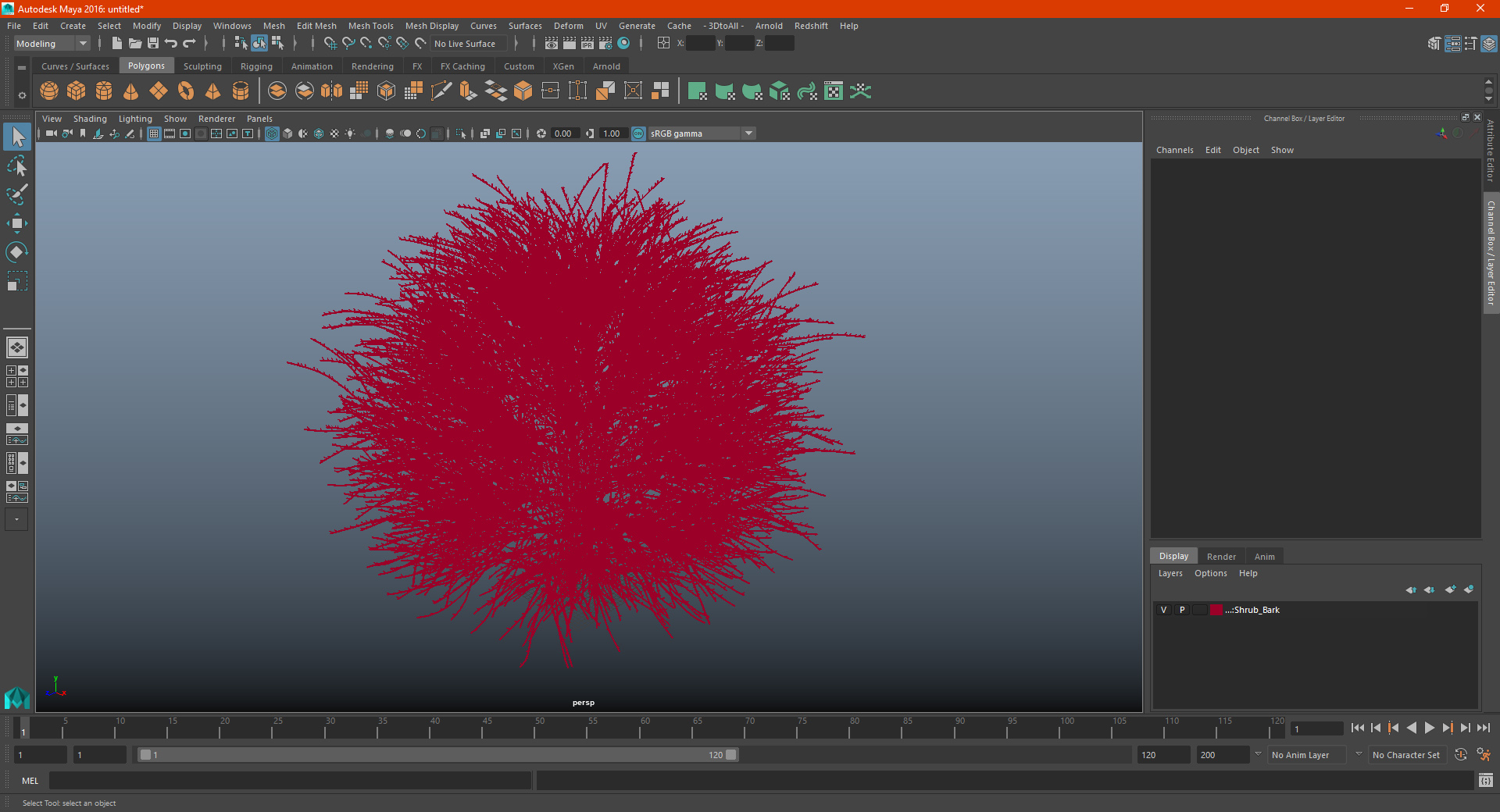
Task: Open the viewport Renderer menu
Action: (216, 119)
